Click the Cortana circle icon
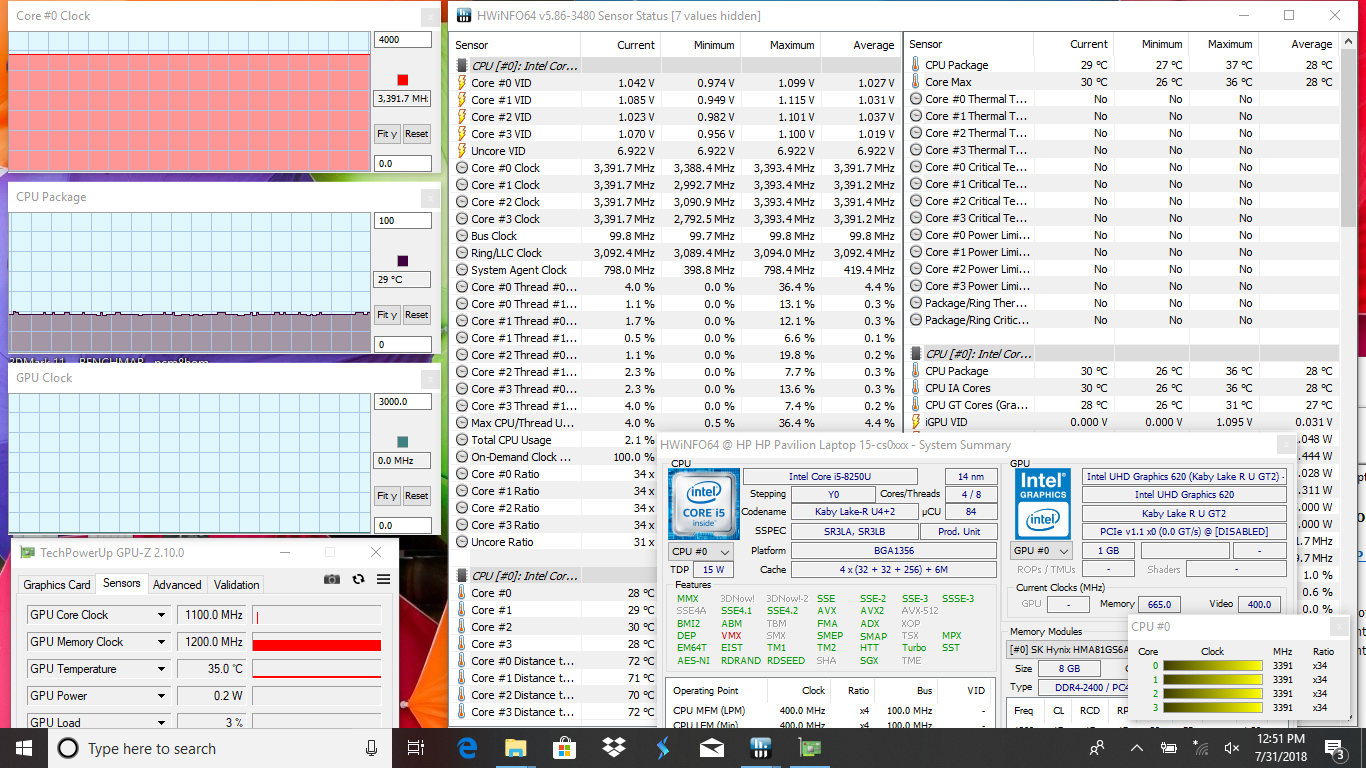 coord(68,748)
